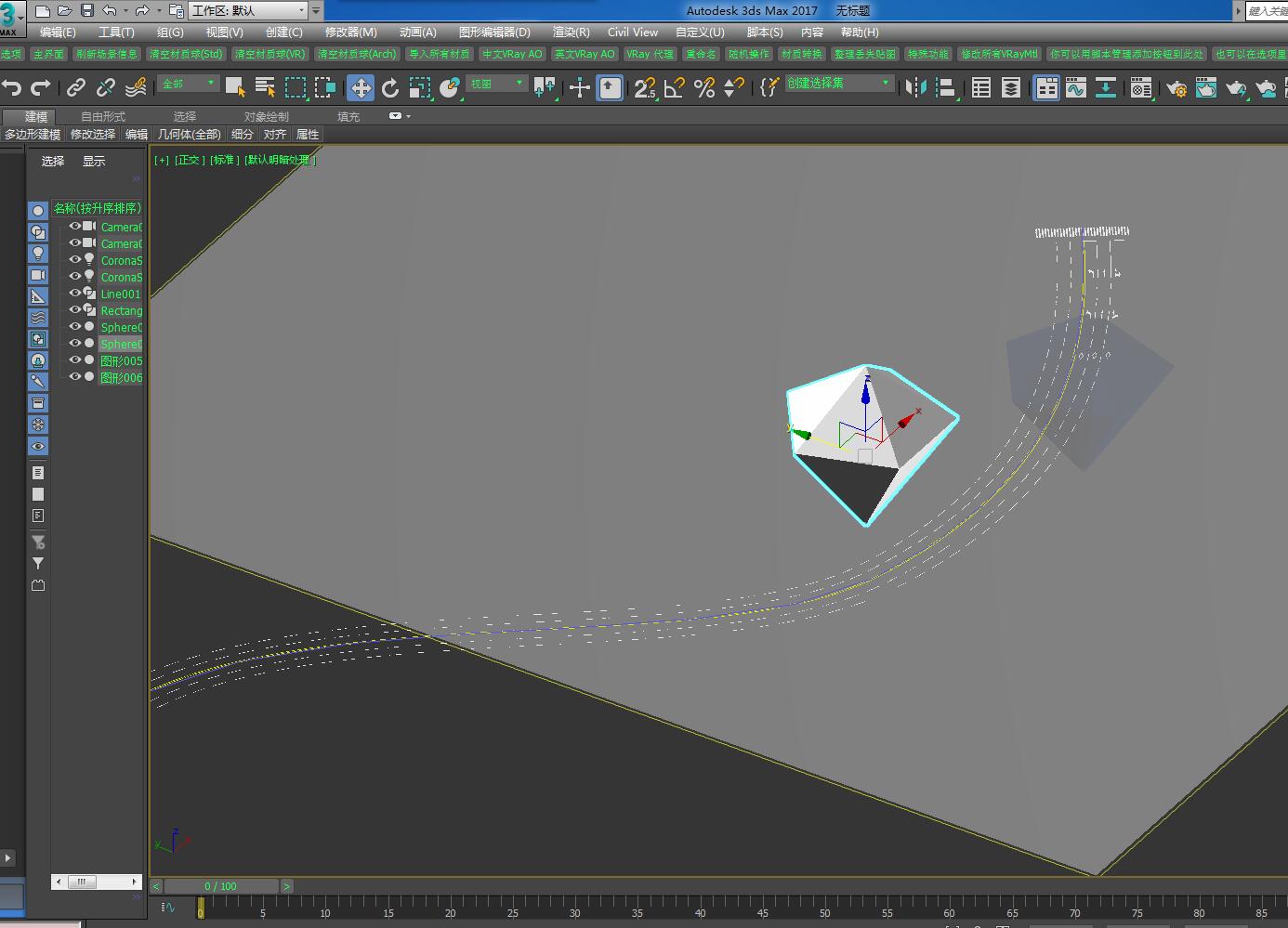
Task: Open the 编辑(E) menu
Action: pyautogui.click(x=58, y=32)
